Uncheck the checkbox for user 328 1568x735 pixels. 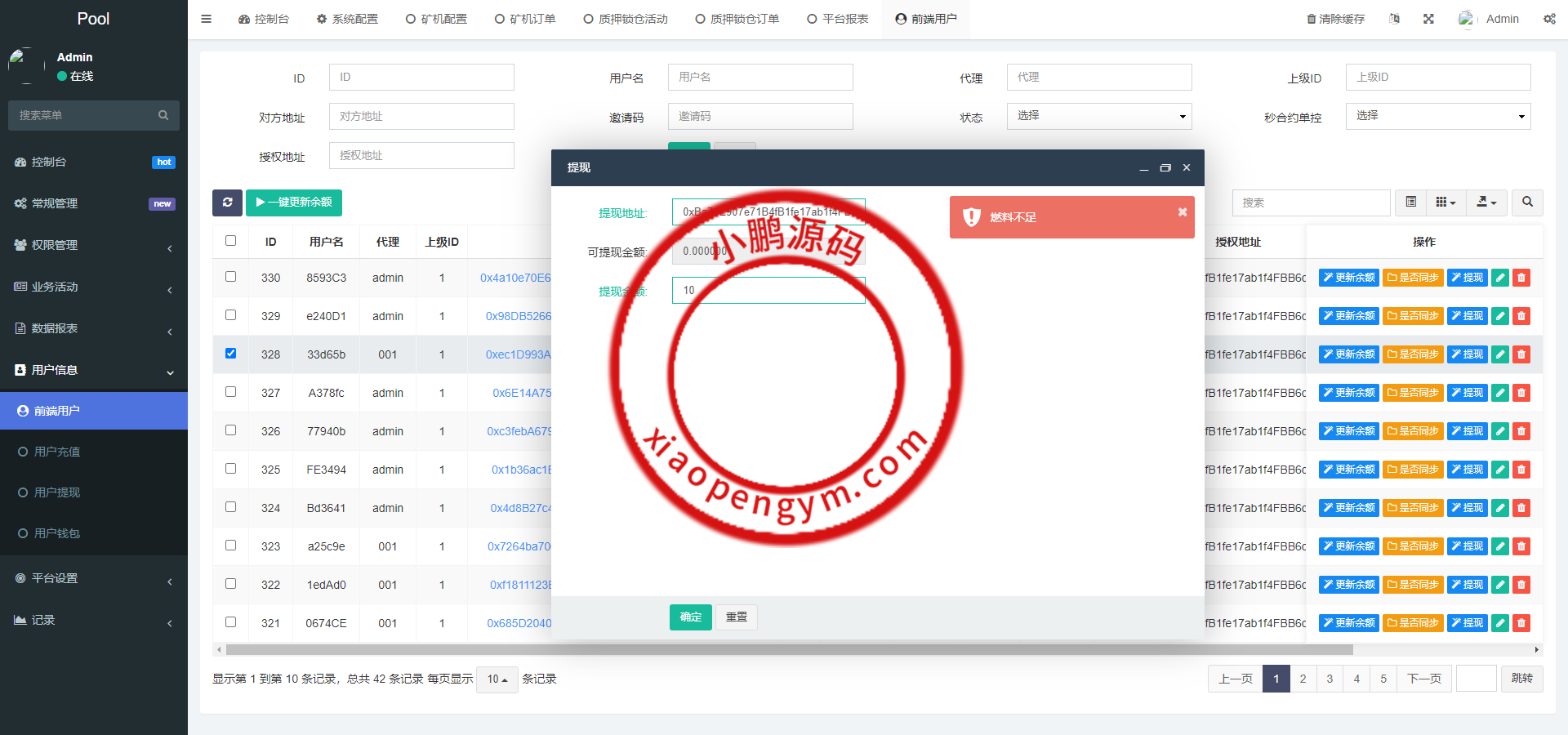pyautogui.click(x=231, y=354)
